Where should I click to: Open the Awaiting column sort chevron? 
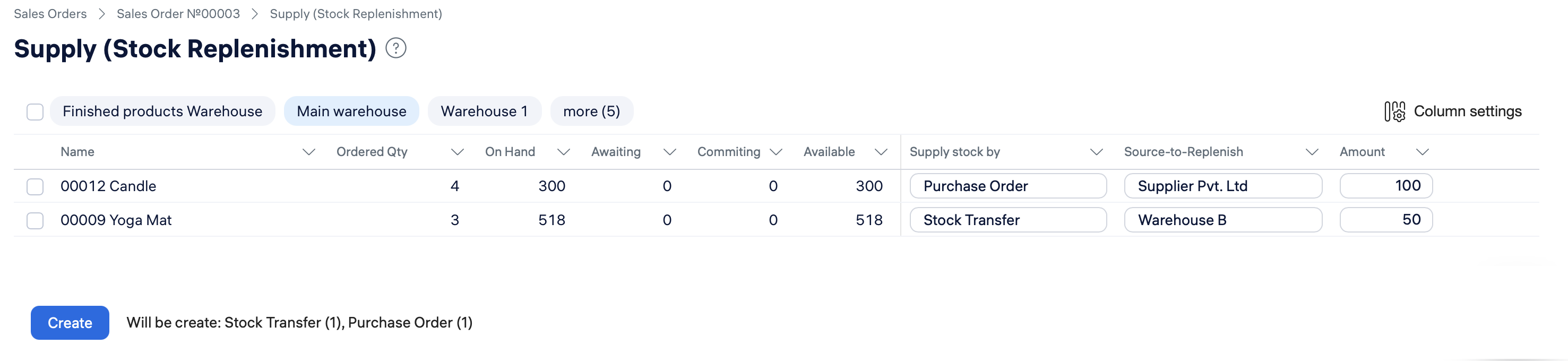pos(669,152)
